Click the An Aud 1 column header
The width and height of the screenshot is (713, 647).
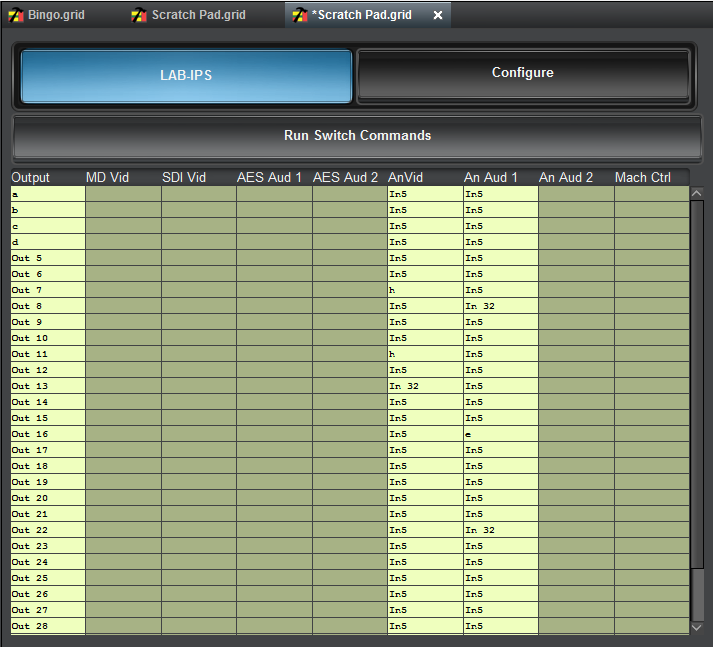click(501, 177)
